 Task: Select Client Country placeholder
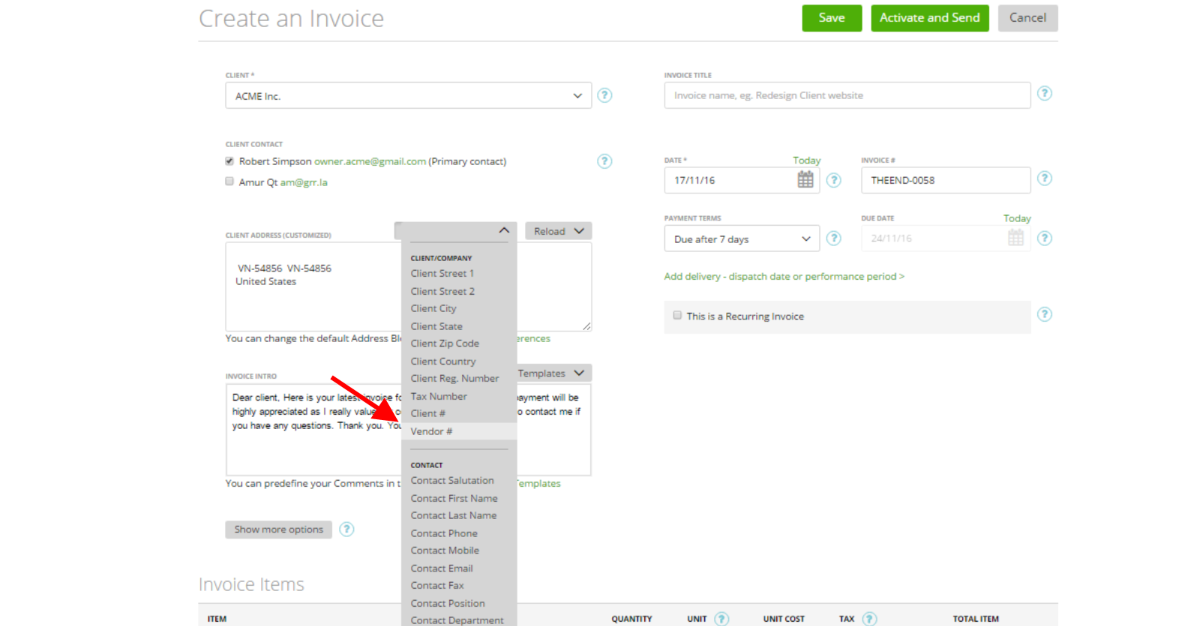[443, 361]
